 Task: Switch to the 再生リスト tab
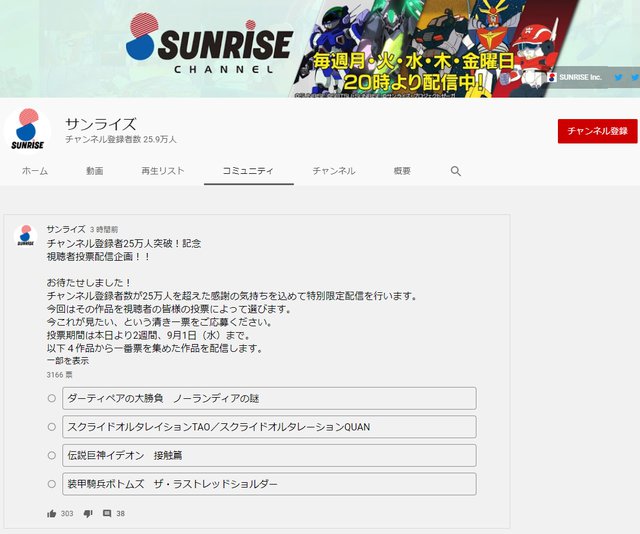point(163,171)
